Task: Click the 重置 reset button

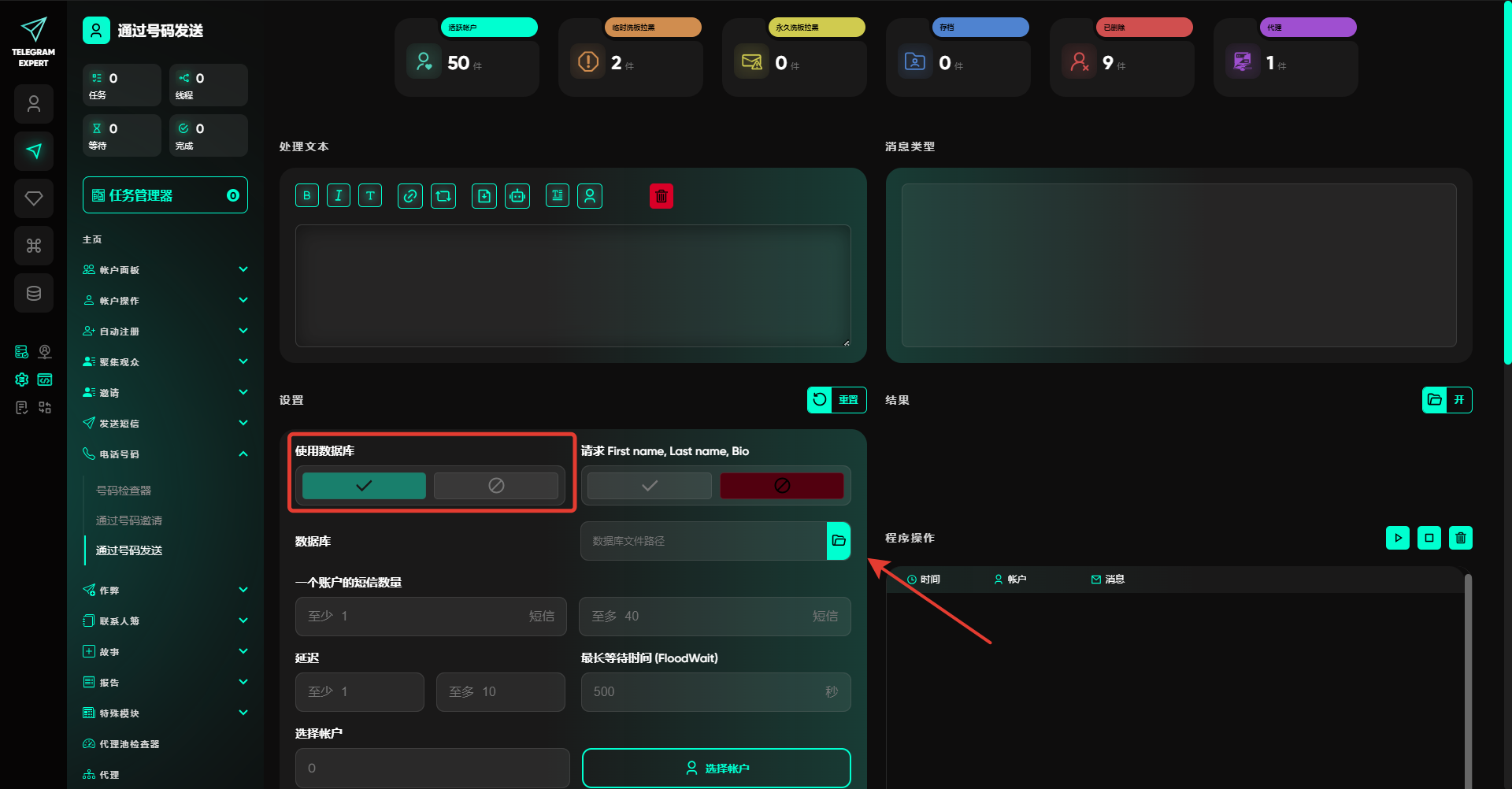Action: coord(836,400)
